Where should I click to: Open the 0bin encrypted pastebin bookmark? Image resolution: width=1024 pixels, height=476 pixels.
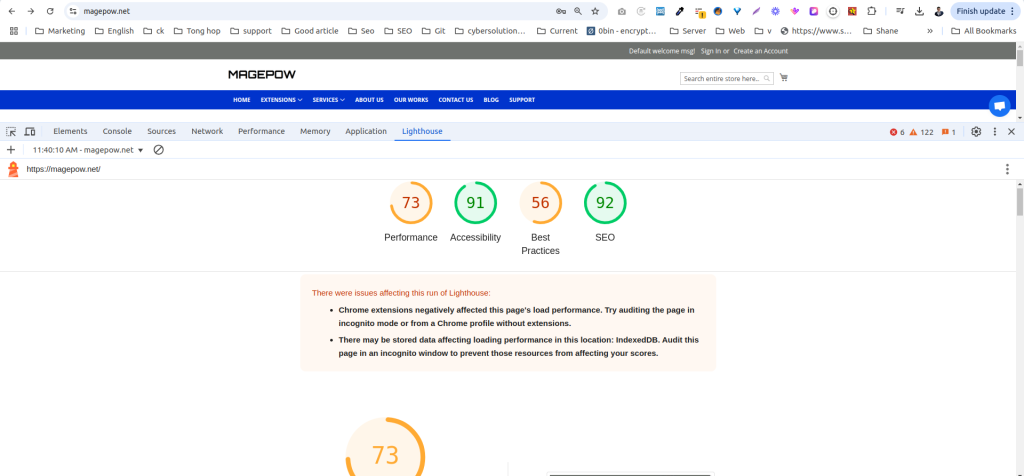point(624,31)
